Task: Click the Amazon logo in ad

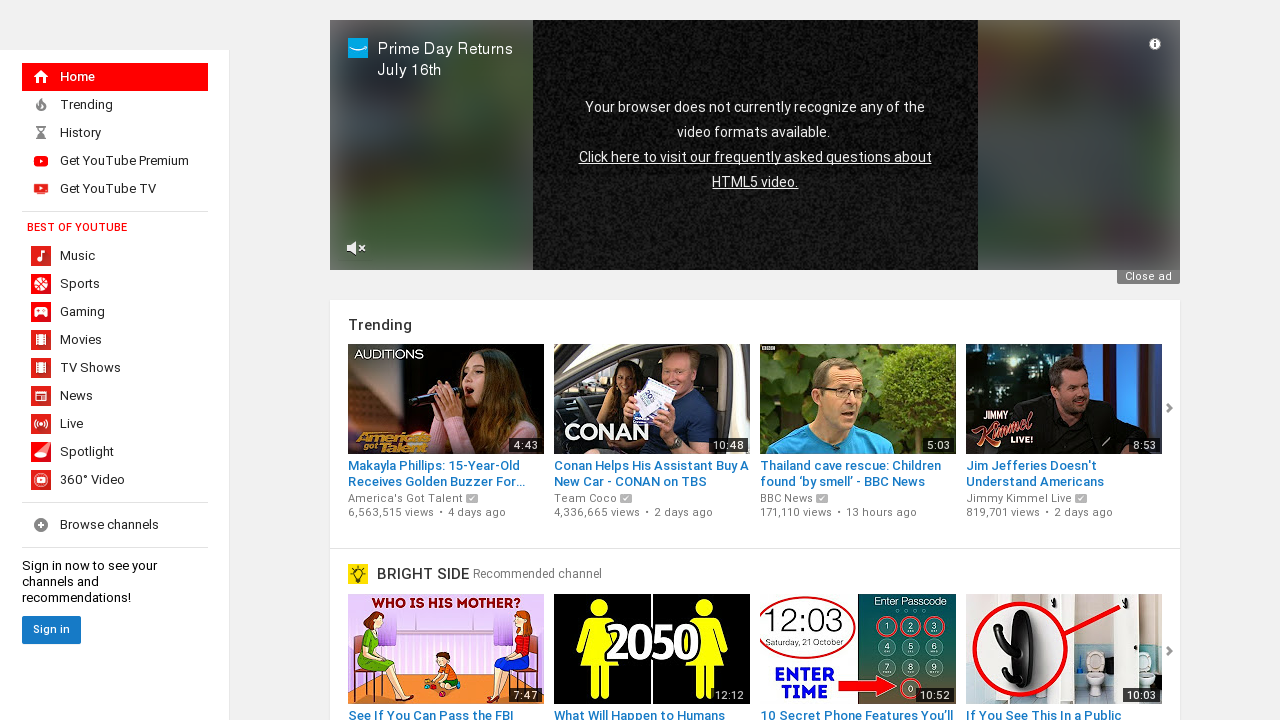Action: (x=358, y=48)
